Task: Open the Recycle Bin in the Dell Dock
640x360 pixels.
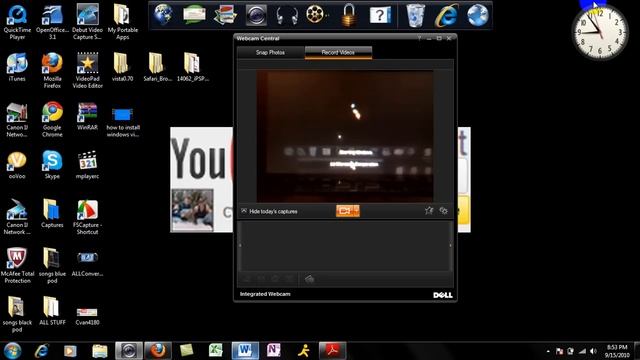Action: click(x=416, y=15)
